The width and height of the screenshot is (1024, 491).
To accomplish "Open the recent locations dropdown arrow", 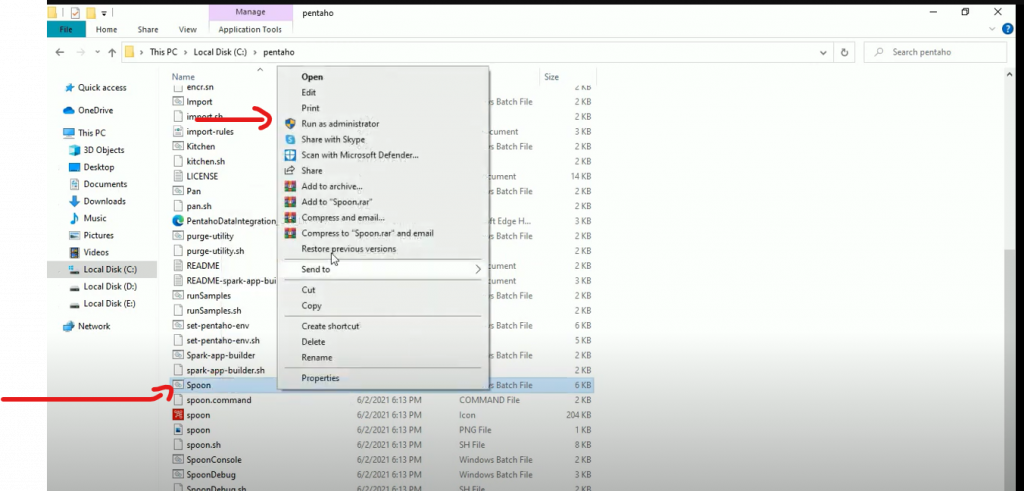I will [97, 52].
